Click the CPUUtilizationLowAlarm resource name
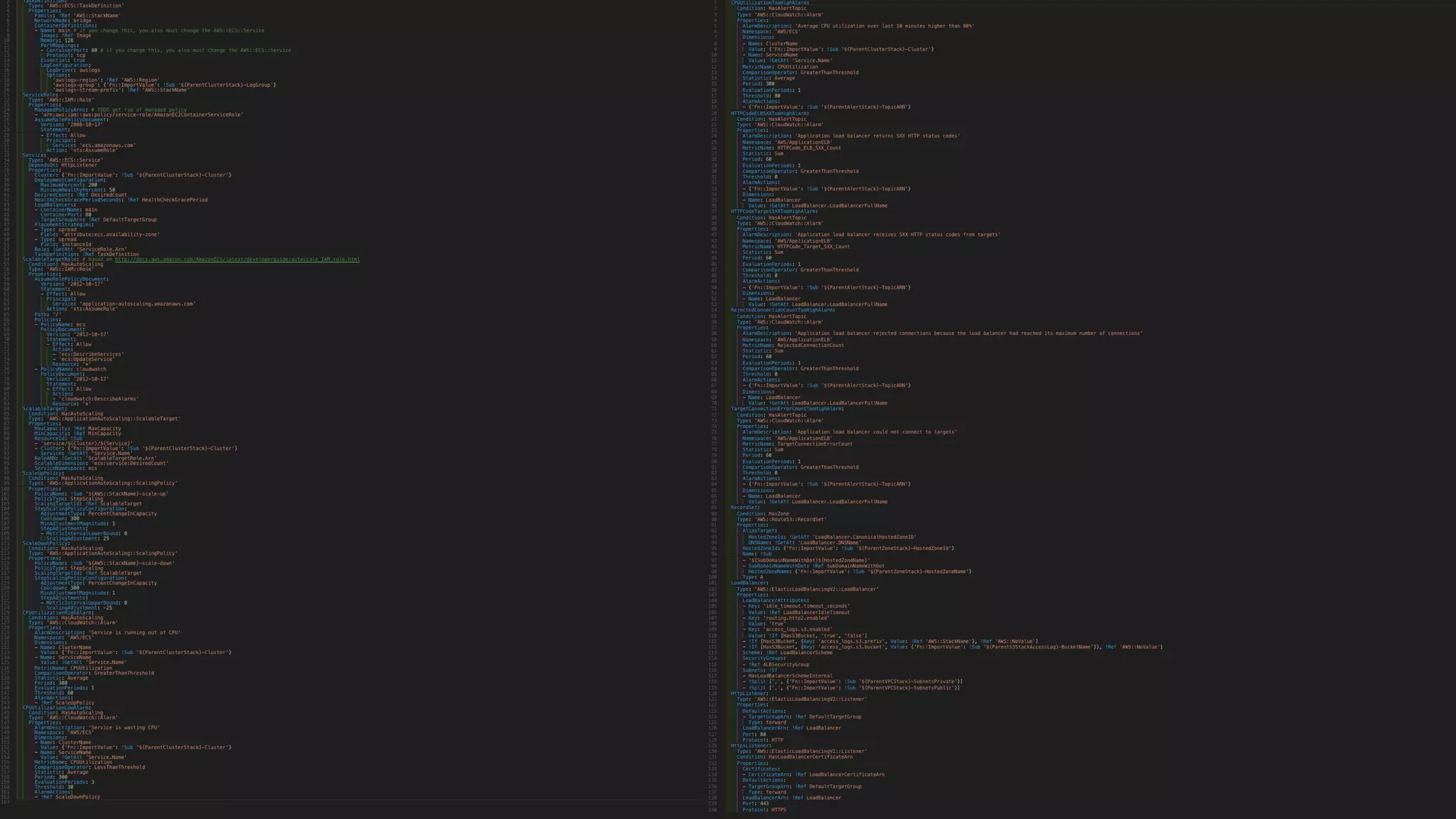 tap(56, 708)
